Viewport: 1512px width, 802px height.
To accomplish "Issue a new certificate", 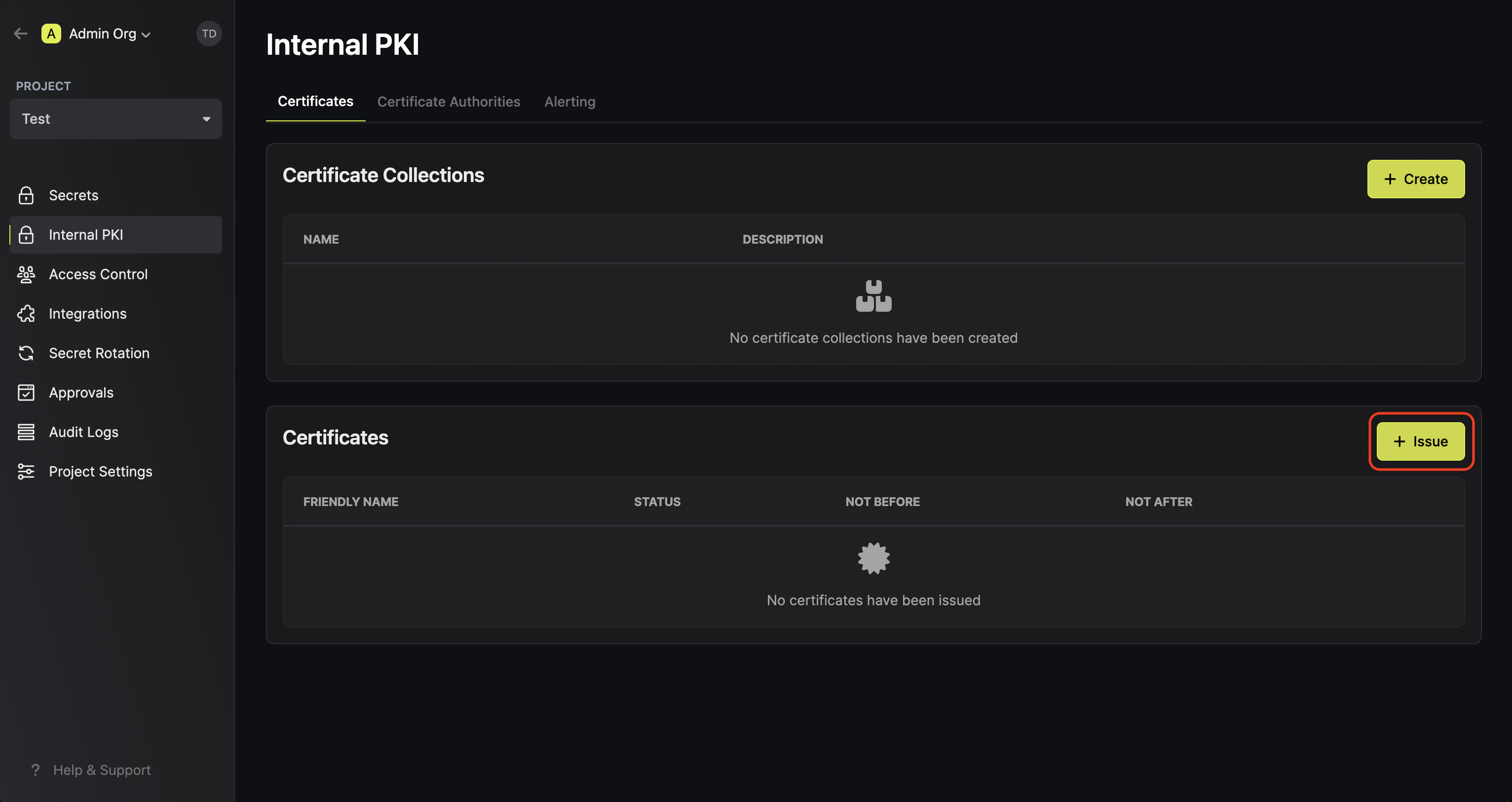I will (1420, 441).
